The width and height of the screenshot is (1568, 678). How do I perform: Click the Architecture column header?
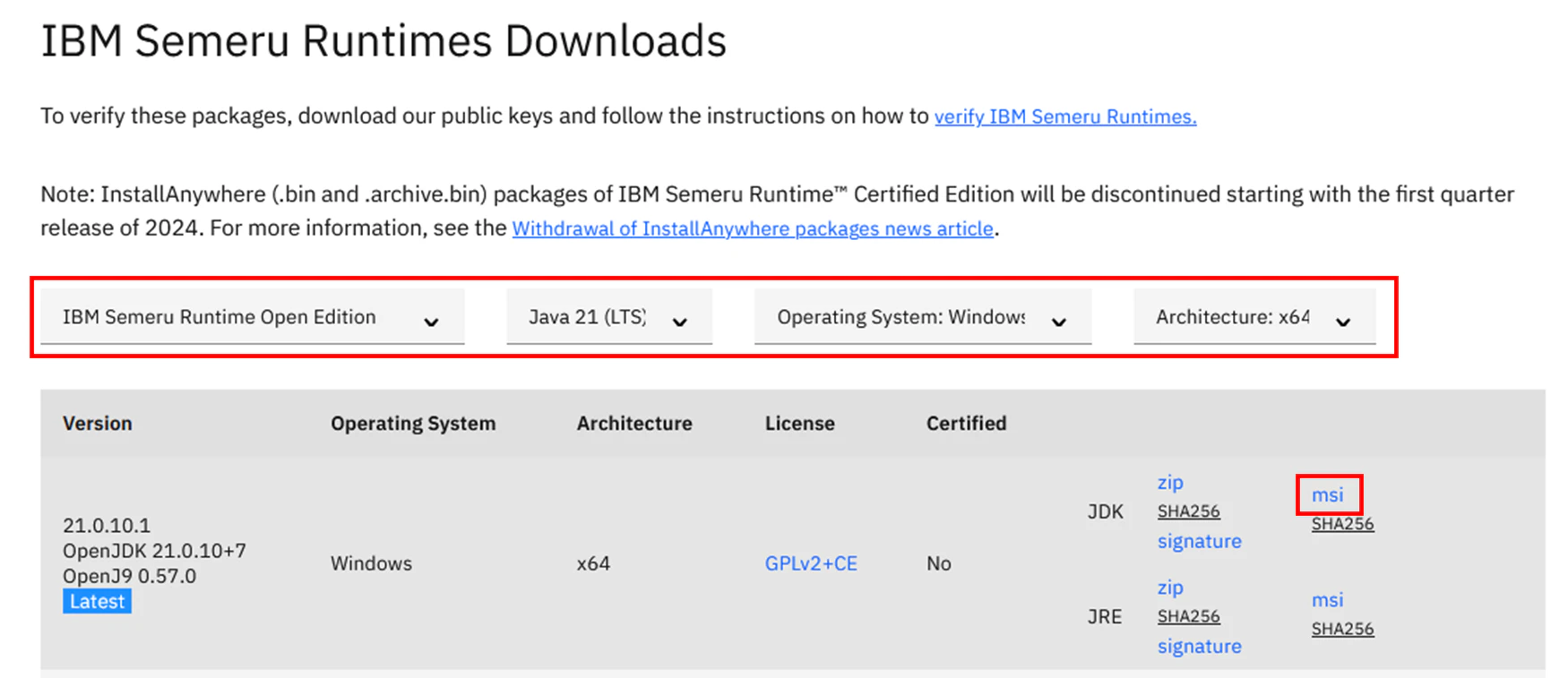tap(634, 423)
